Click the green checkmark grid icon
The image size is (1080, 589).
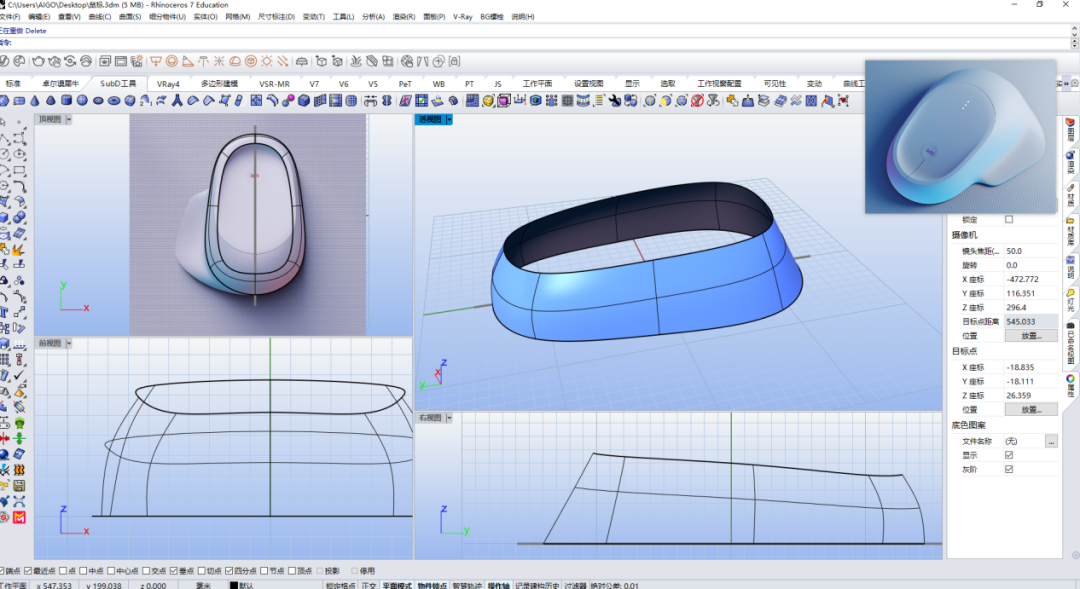click(421, 101)
